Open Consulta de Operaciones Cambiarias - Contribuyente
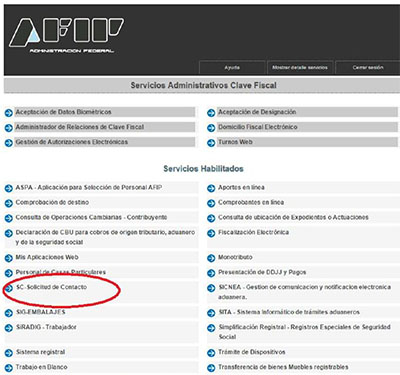 pos(91,217)
